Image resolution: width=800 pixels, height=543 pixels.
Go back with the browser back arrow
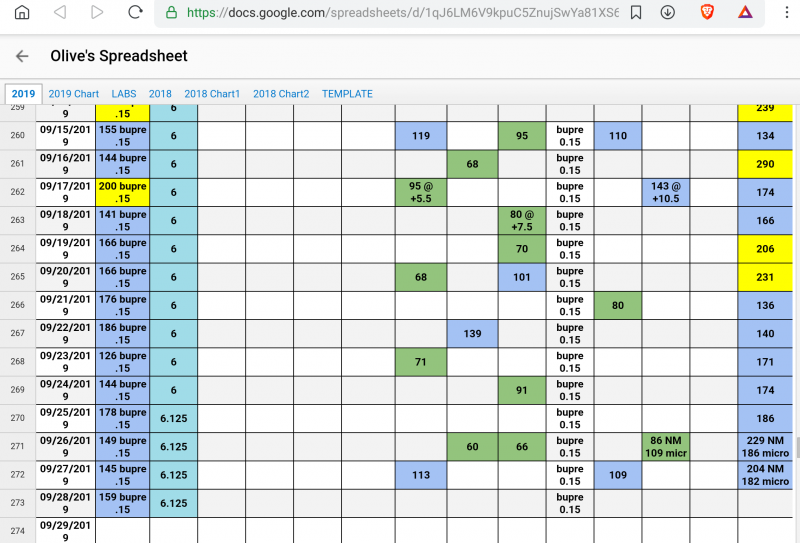click(60, 13)
